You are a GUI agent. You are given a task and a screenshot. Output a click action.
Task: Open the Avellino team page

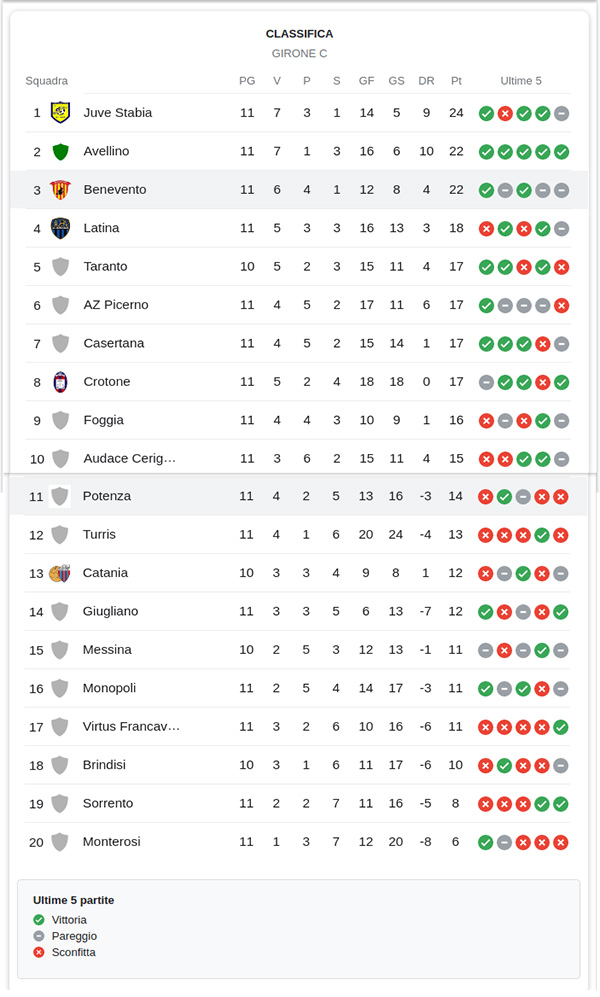click(106, 151)
